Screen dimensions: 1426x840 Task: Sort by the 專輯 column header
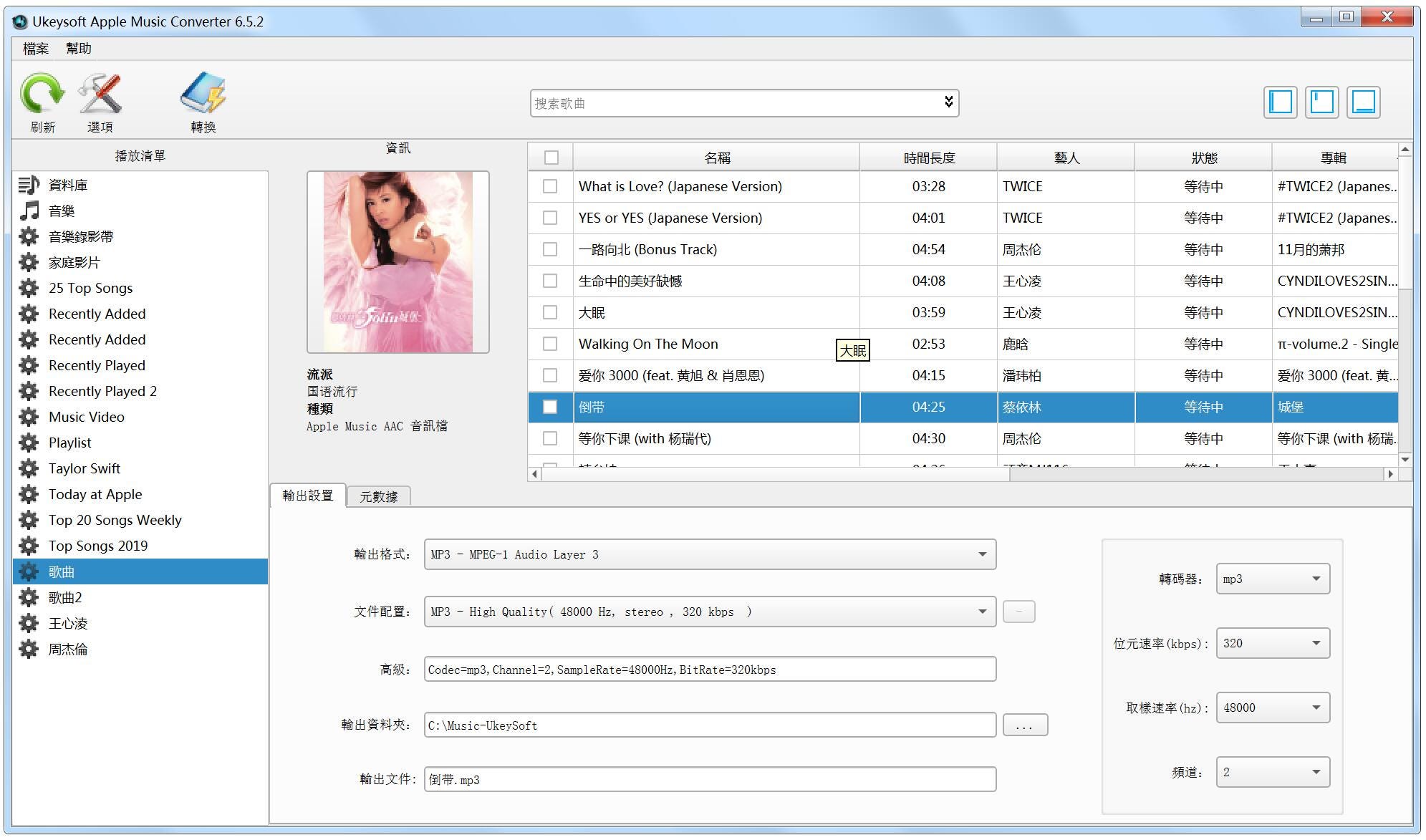pos(1334,158)
